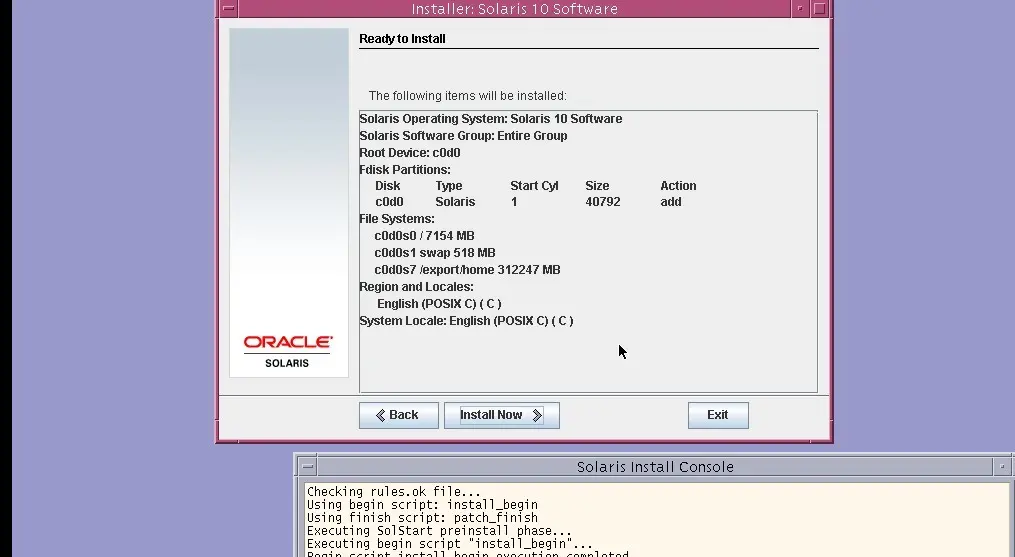Click the 'Type' column header
1015x557 pixels.
click(449, 186)
